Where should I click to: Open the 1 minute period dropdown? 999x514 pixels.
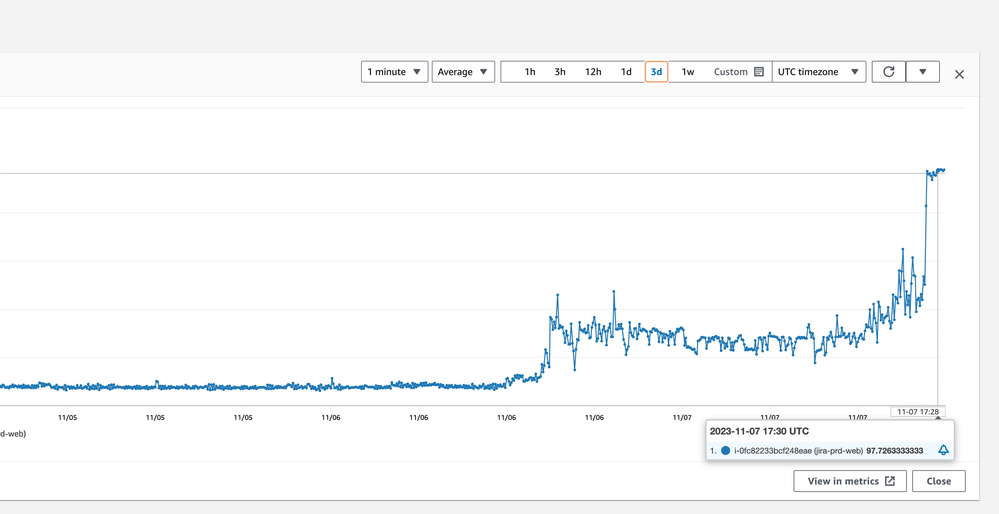[x=394, y=72]
